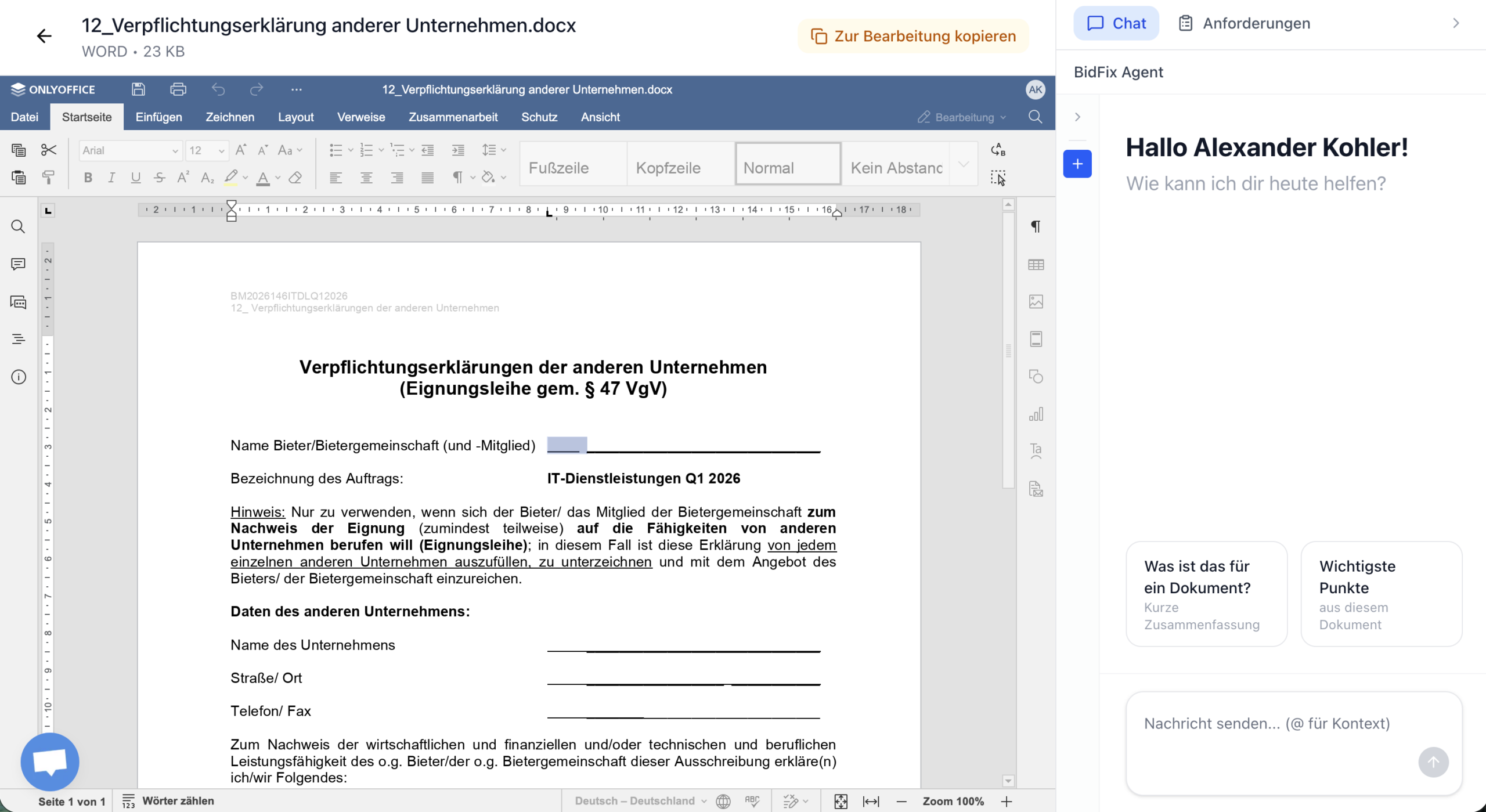Click Zur Bearbeitung kopieren button
The width and height of the screenshot is (1486, 812).
click(x=913, y=36)
